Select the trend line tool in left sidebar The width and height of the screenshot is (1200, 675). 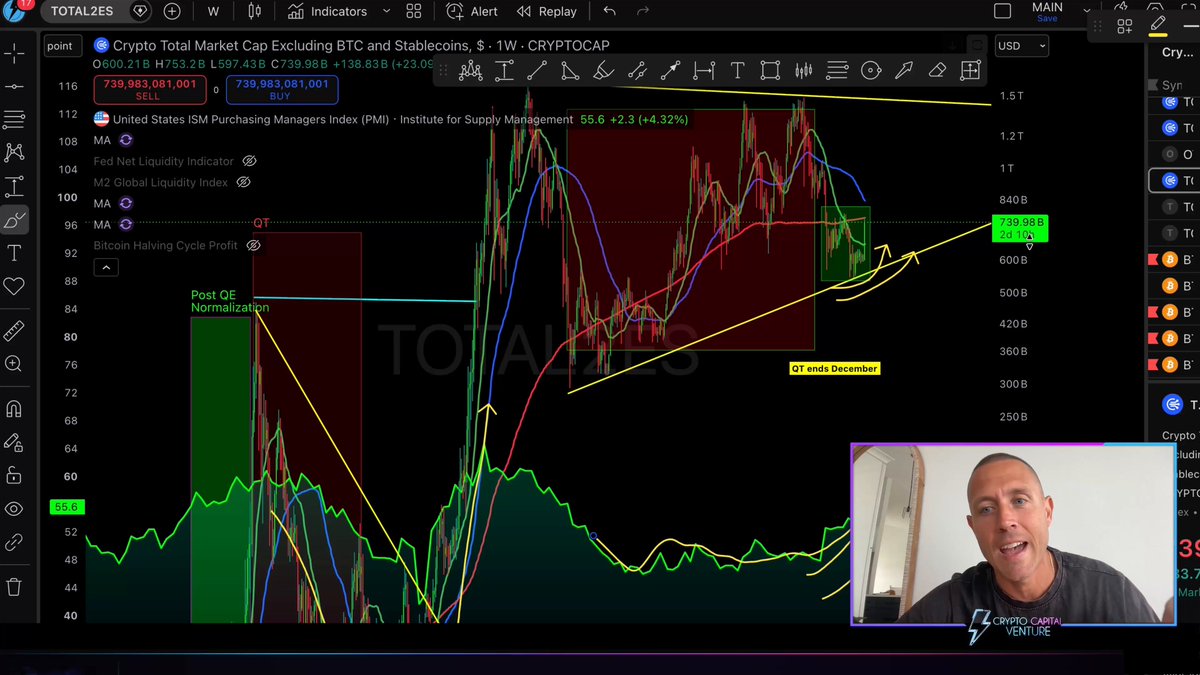14,86
